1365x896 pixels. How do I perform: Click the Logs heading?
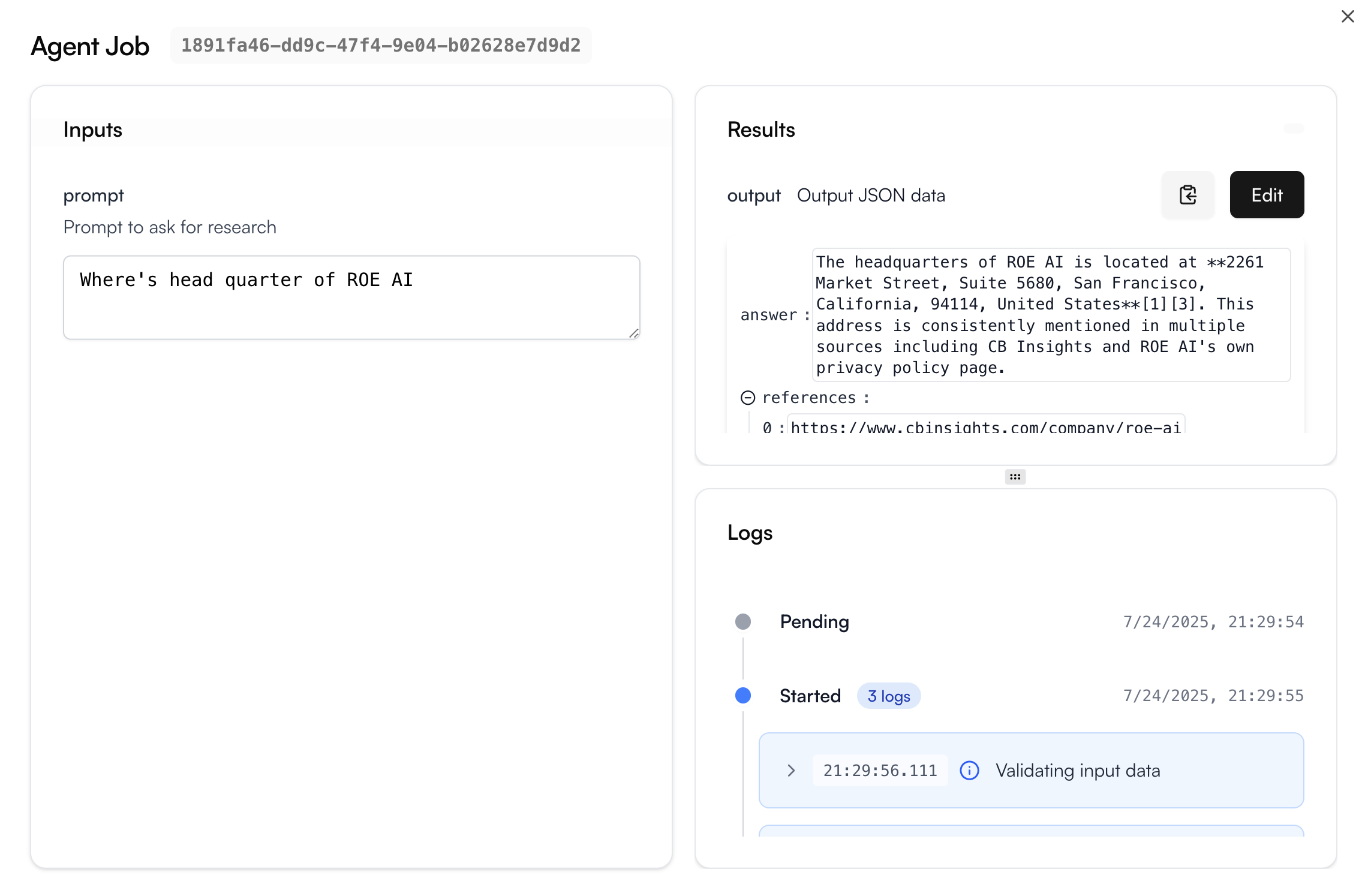click(750, 533)
